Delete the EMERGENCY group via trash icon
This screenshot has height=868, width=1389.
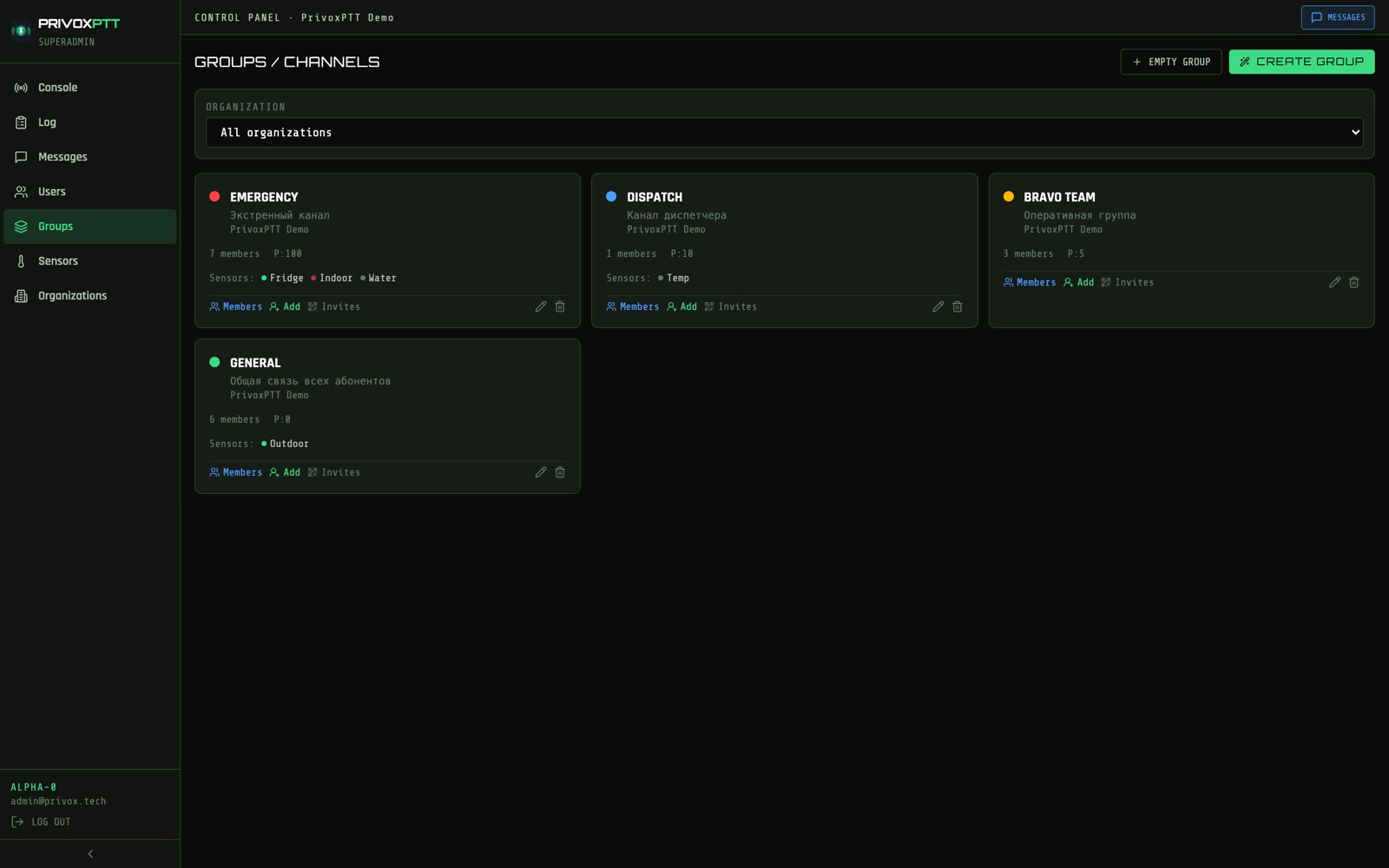tap(560, 306)
